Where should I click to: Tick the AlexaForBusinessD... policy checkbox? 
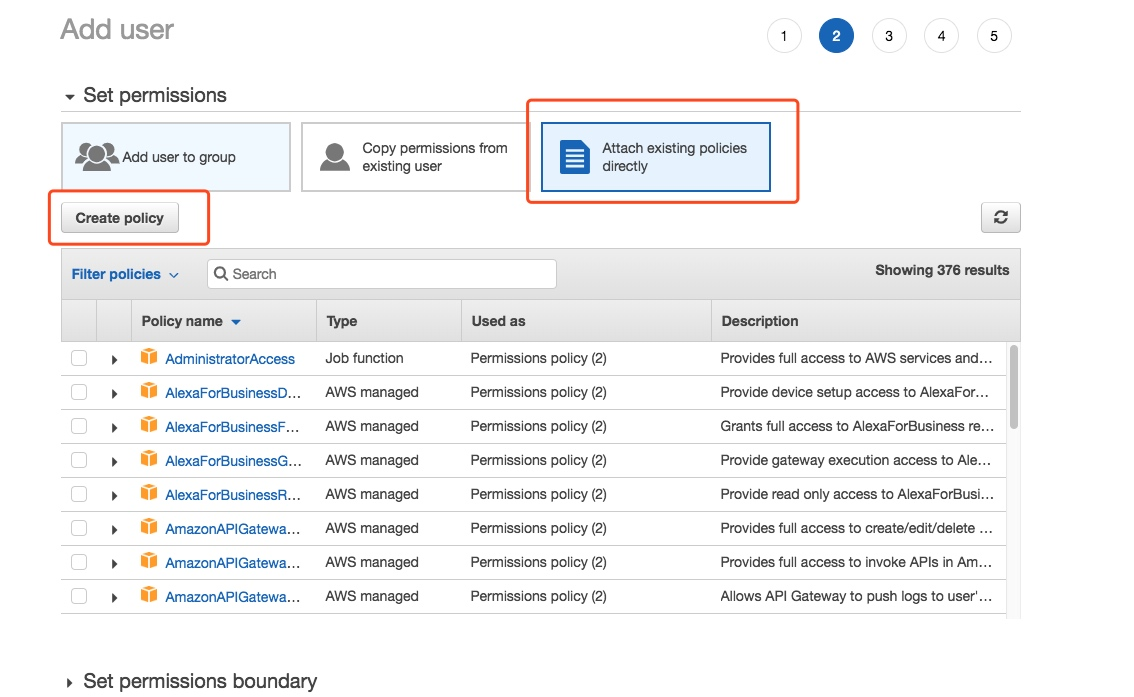tap(79, 392)
